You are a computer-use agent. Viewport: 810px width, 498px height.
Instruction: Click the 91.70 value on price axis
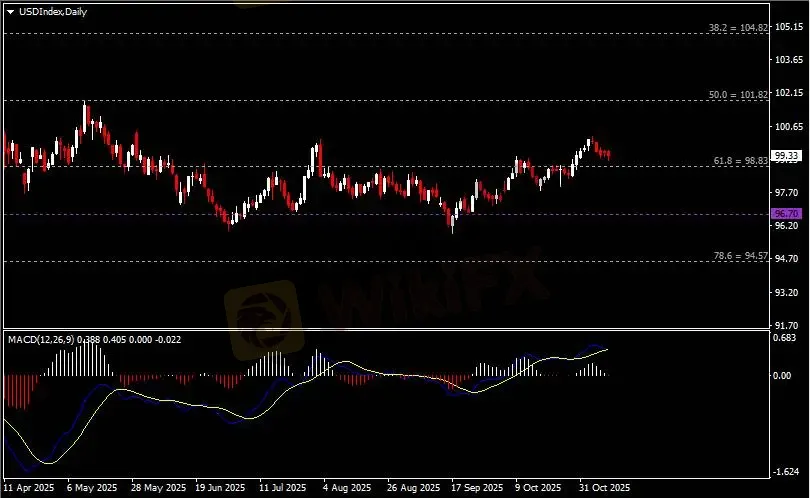(789, 326)
